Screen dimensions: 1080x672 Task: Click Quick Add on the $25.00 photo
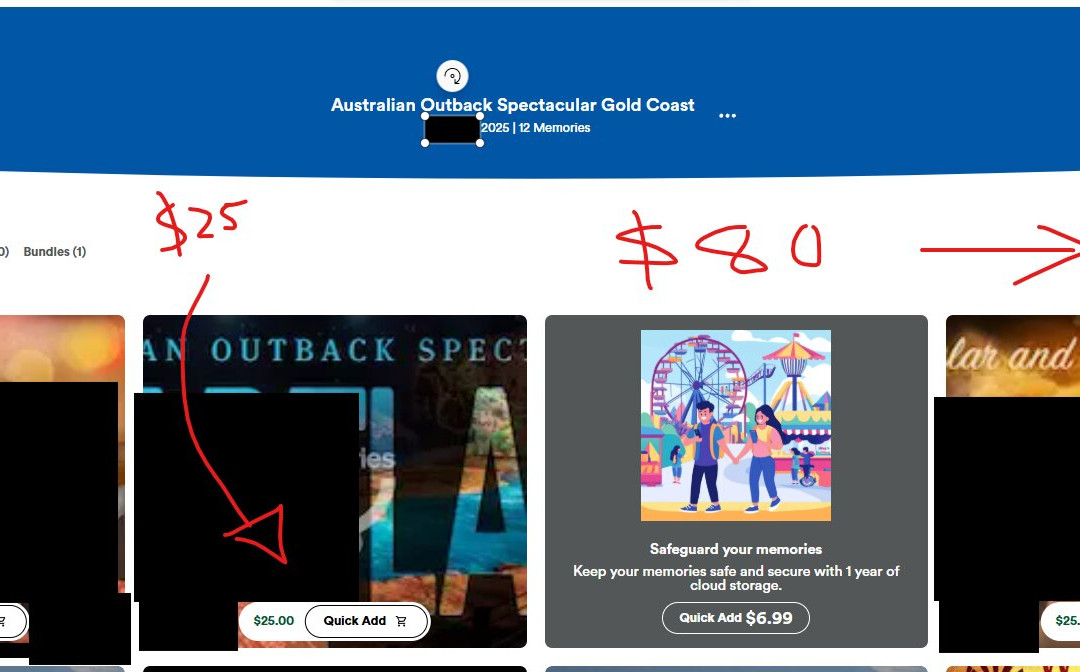[366, 621]
